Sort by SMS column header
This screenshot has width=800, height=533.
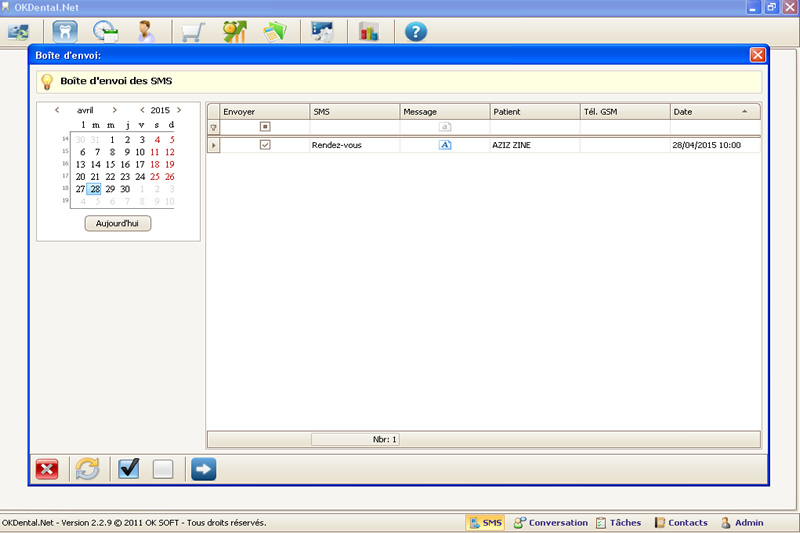pos(355,112)
